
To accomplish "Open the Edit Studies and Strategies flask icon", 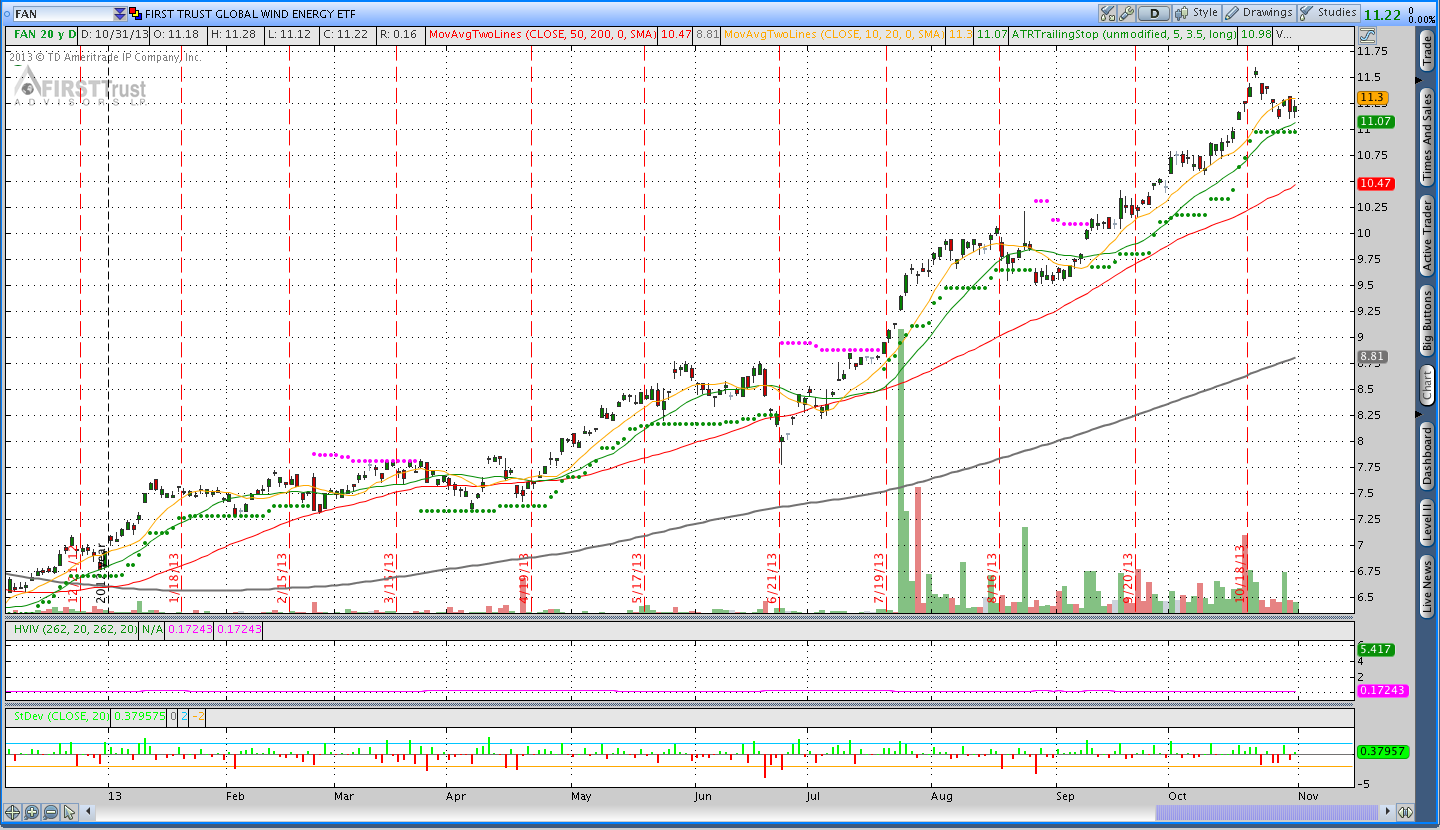I will click(1107, 13).
